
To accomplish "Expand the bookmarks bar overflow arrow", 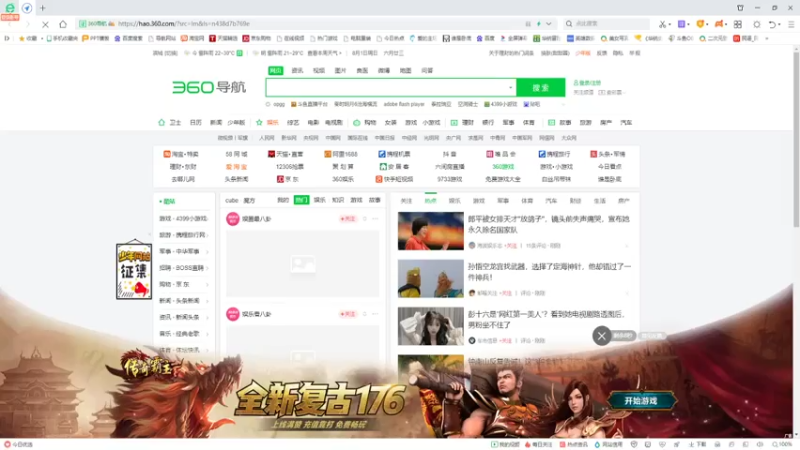I will pyautogui.click(x=767, y=38).
